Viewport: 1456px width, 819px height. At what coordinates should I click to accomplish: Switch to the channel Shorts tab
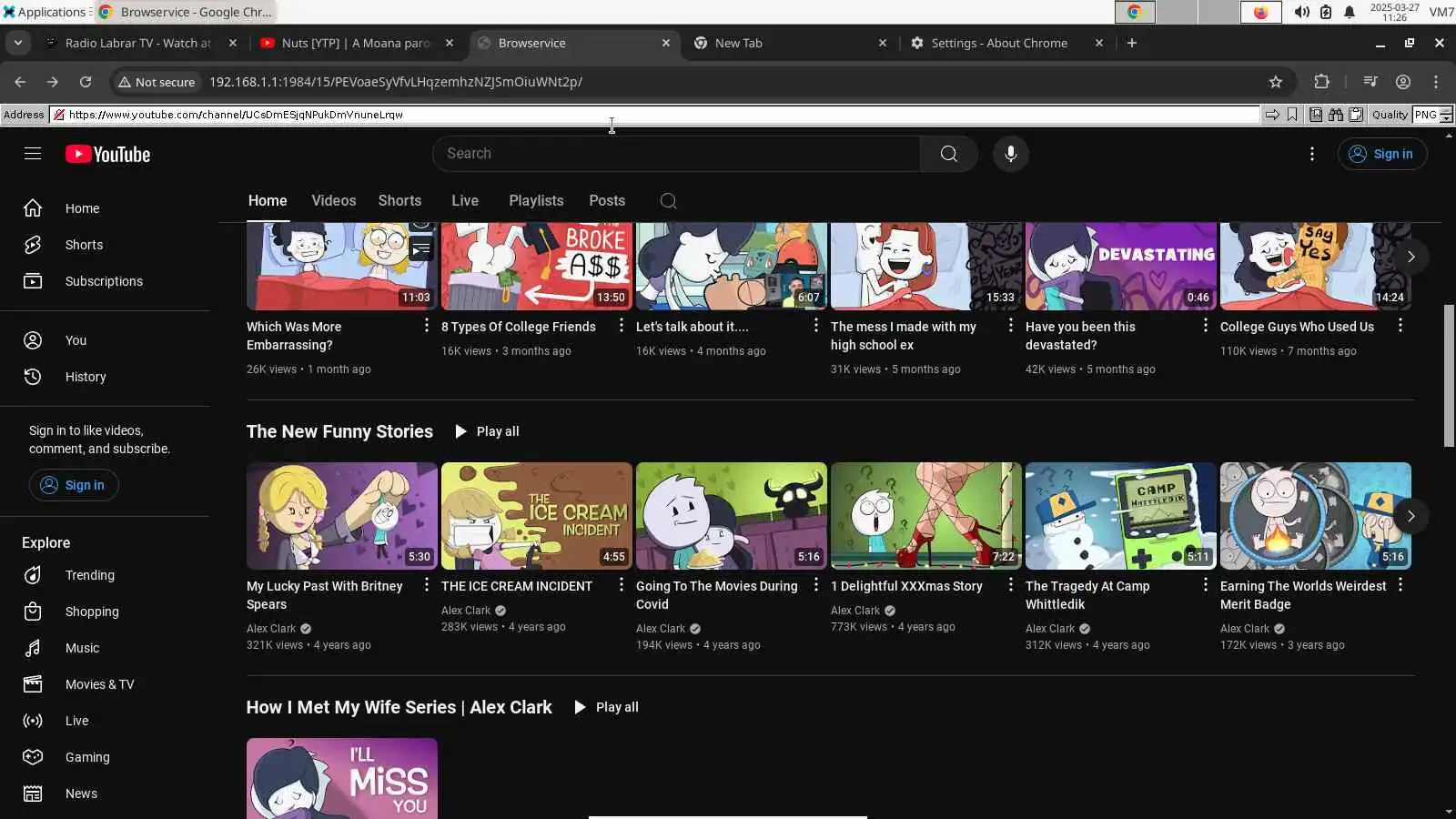tap(399, 201)
